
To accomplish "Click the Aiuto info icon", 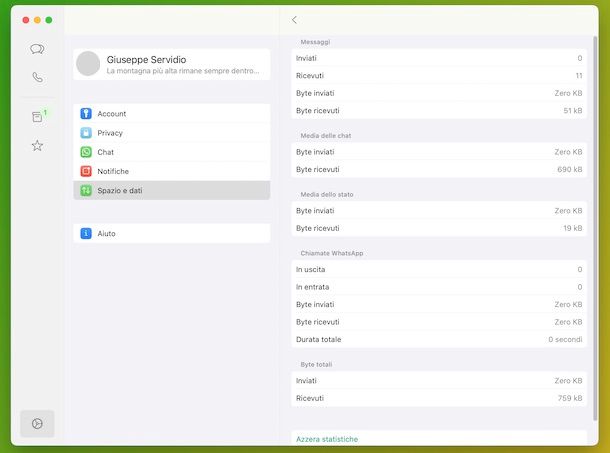I will 86,233.
